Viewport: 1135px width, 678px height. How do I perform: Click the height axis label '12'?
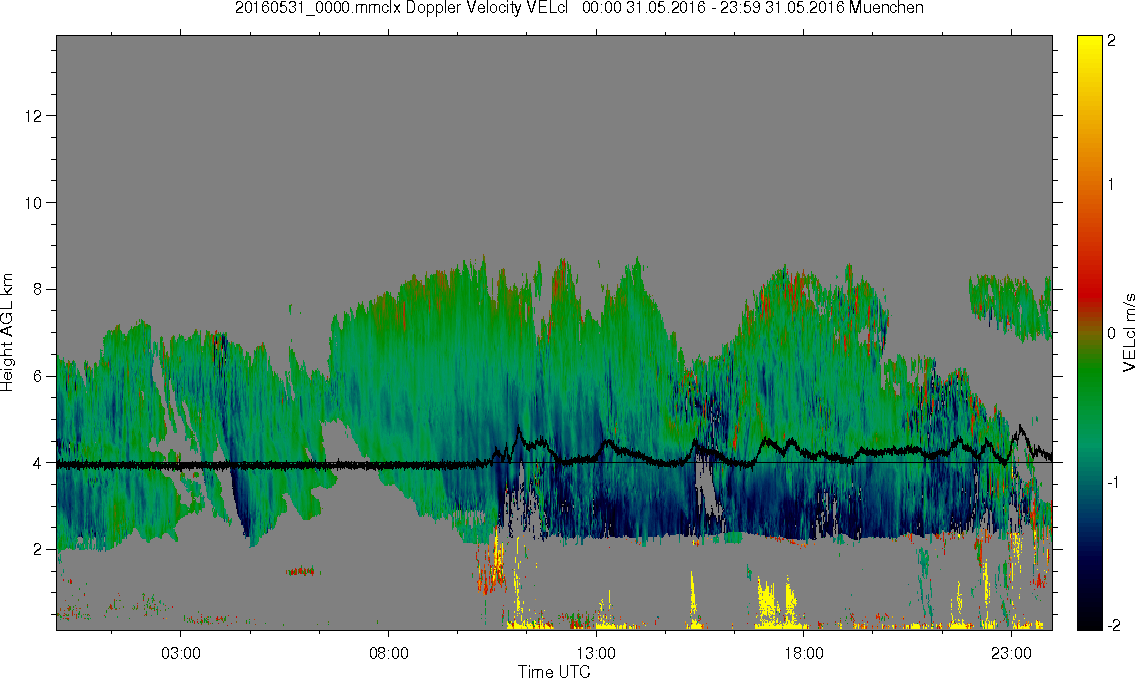(x=33, y=116)
